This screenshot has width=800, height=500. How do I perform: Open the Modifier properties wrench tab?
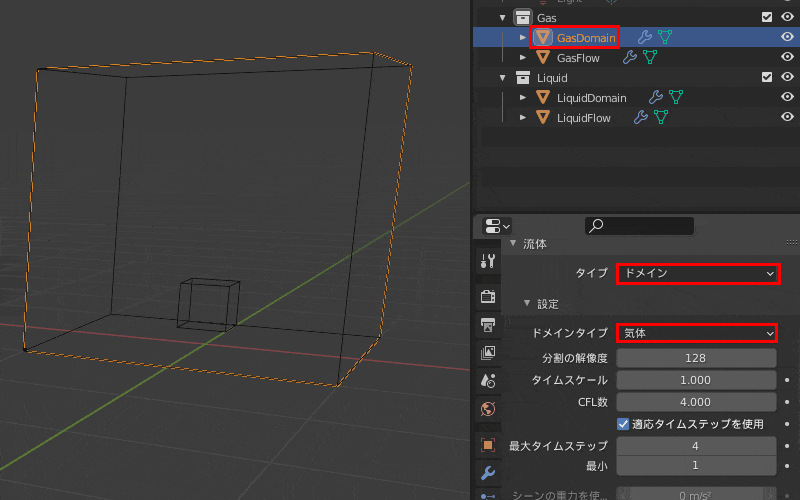pyautogui.click(x=488, y=473)
